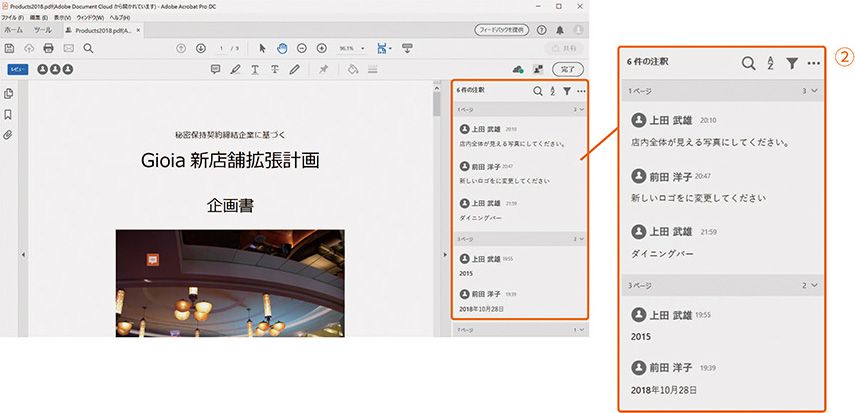Open the help question mark icon

(x=541, y=30)
